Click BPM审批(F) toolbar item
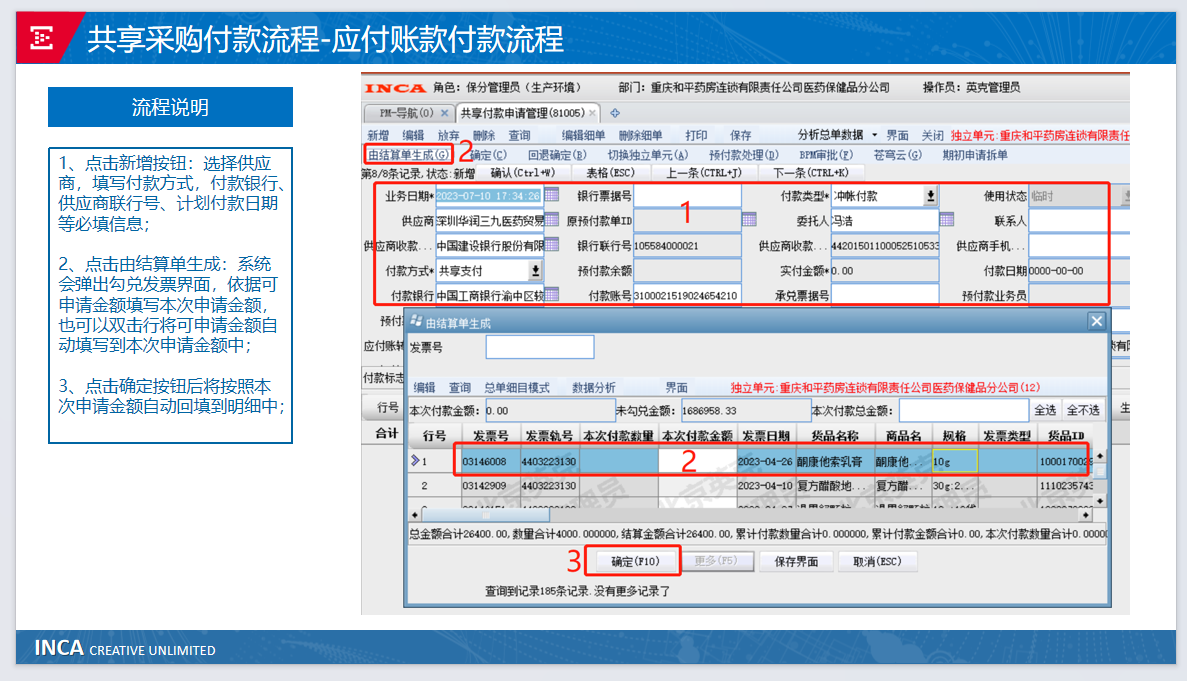Screen dimensions: 1187x681 pos(826,154)
